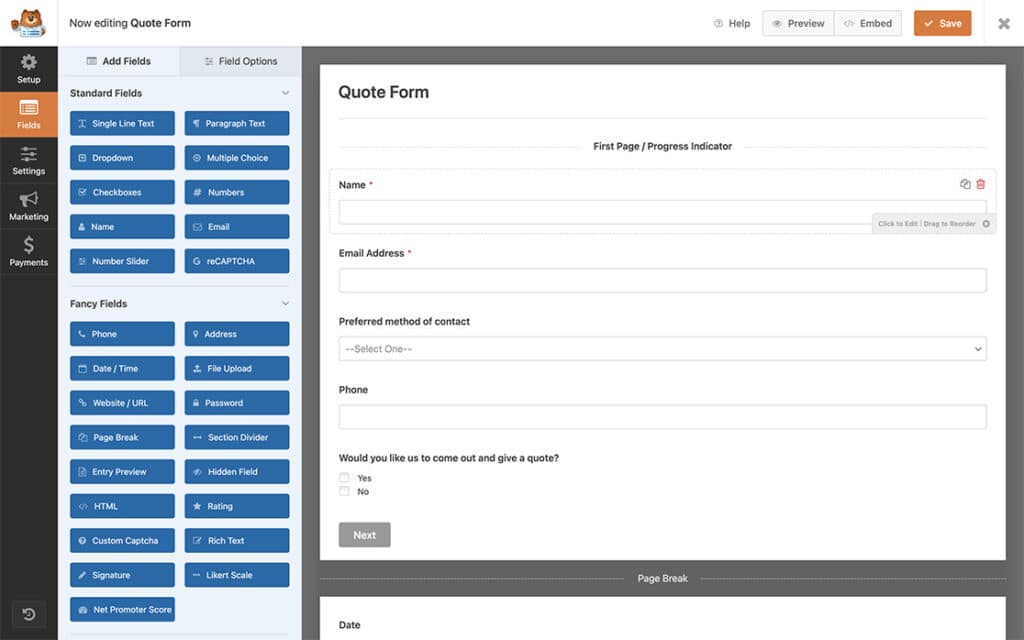
Task: Collapse the Fancy Fields section
Action: pos(285,303)
